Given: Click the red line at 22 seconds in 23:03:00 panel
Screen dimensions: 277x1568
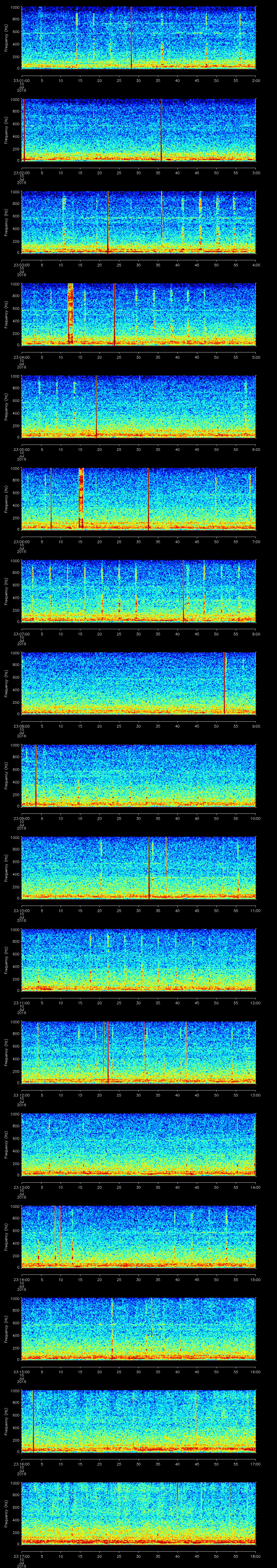Looking at the screenshot, I should (108, 222).
